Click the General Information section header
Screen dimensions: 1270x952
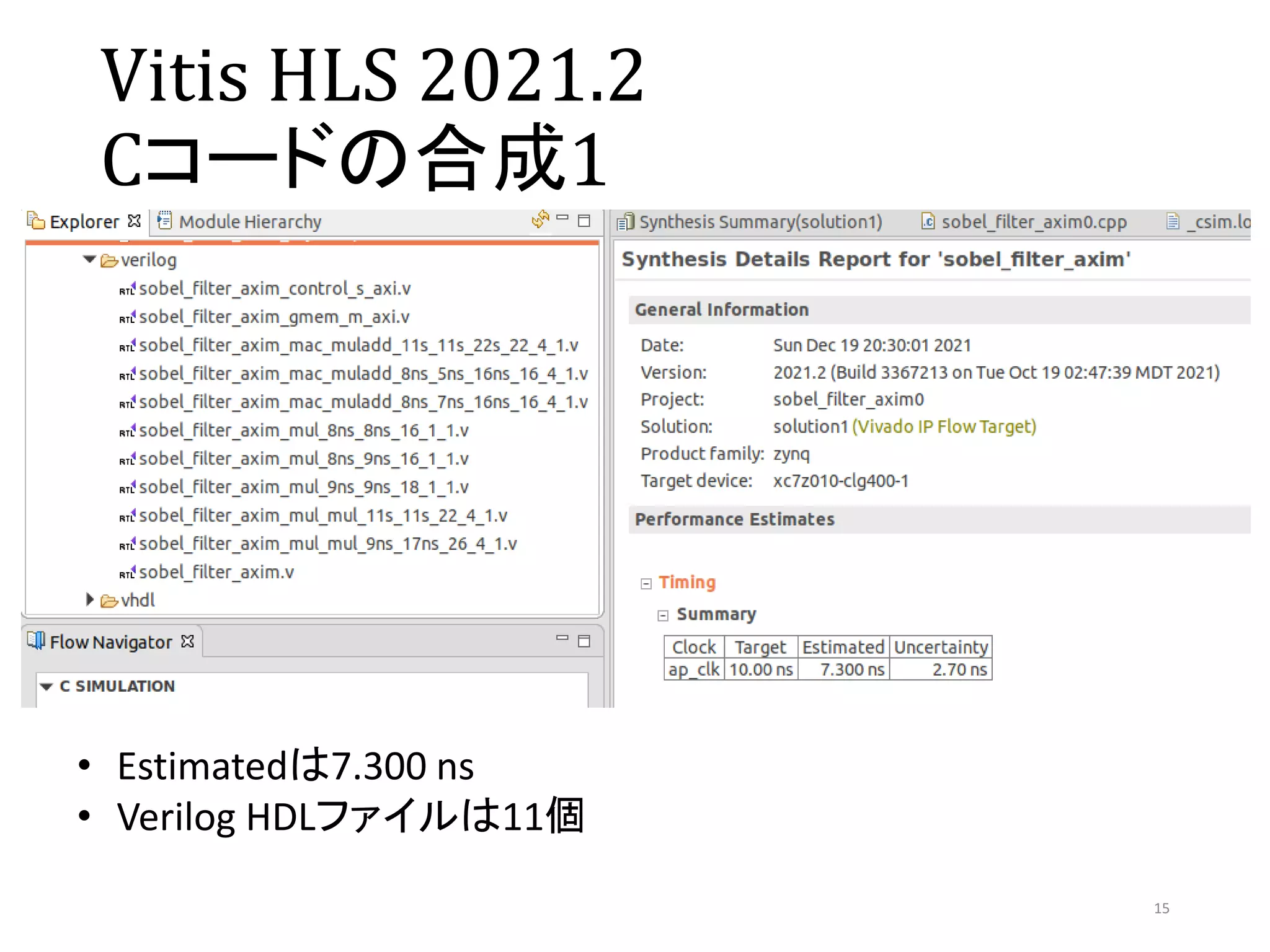pos(939,309)
